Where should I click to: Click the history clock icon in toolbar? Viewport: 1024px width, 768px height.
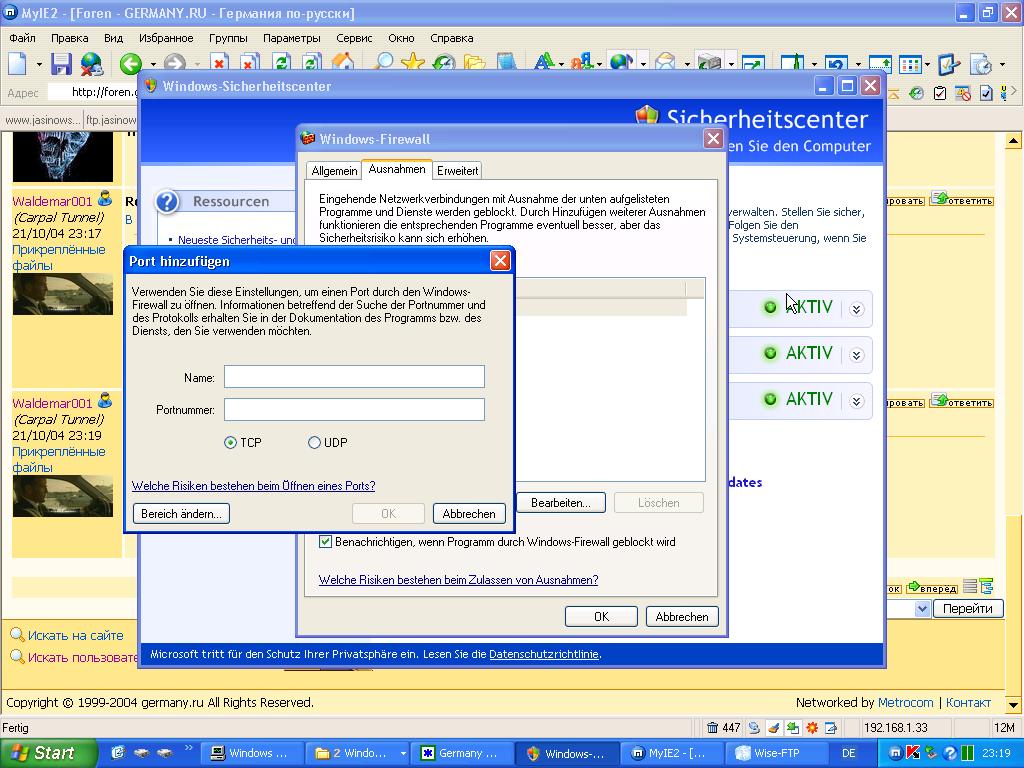click(x=444, y=63)
